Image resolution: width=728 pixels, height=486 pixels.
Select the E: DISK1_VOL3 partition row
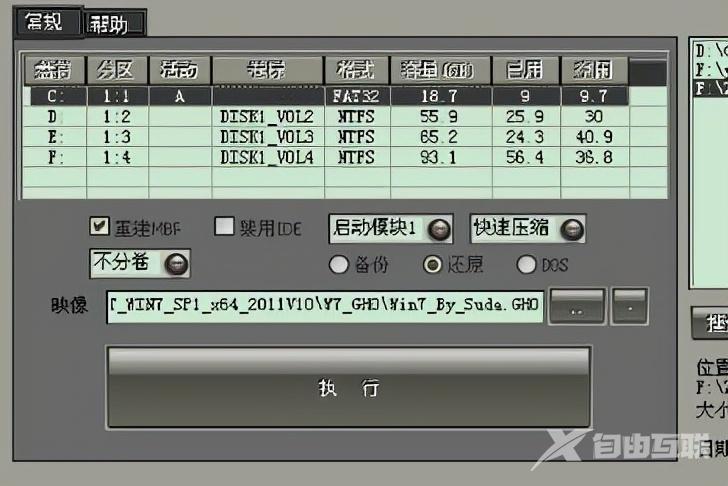point(325,136)
